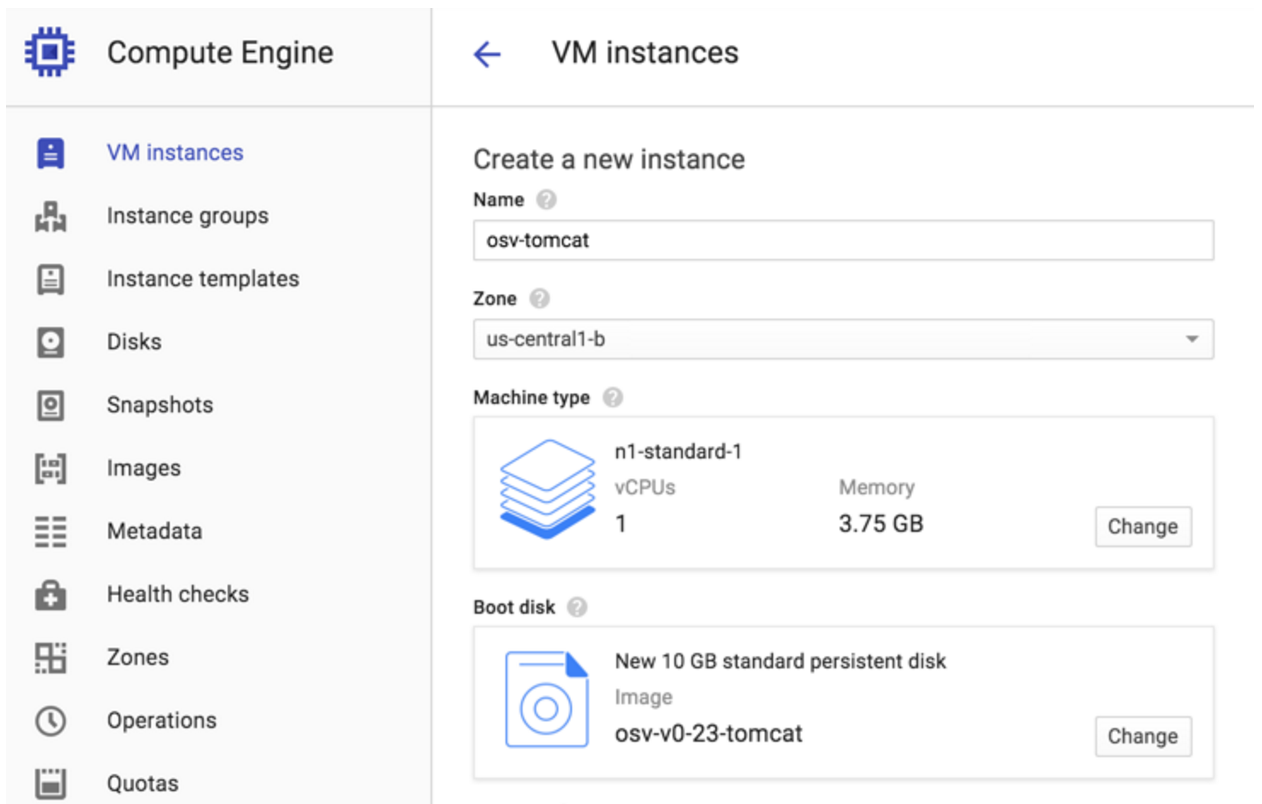Click the back arrow next to VM instances
The height and width of the screenshot is (804, 1262).
coord(487,54)
